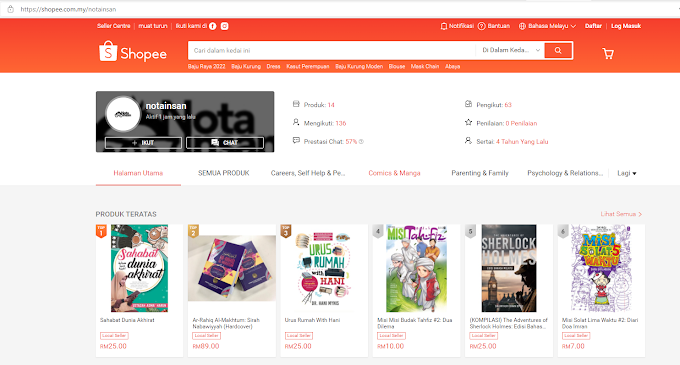Viewport: 680px width, 365px height.
Task: Click muat turun link
Action: point(153,26)
